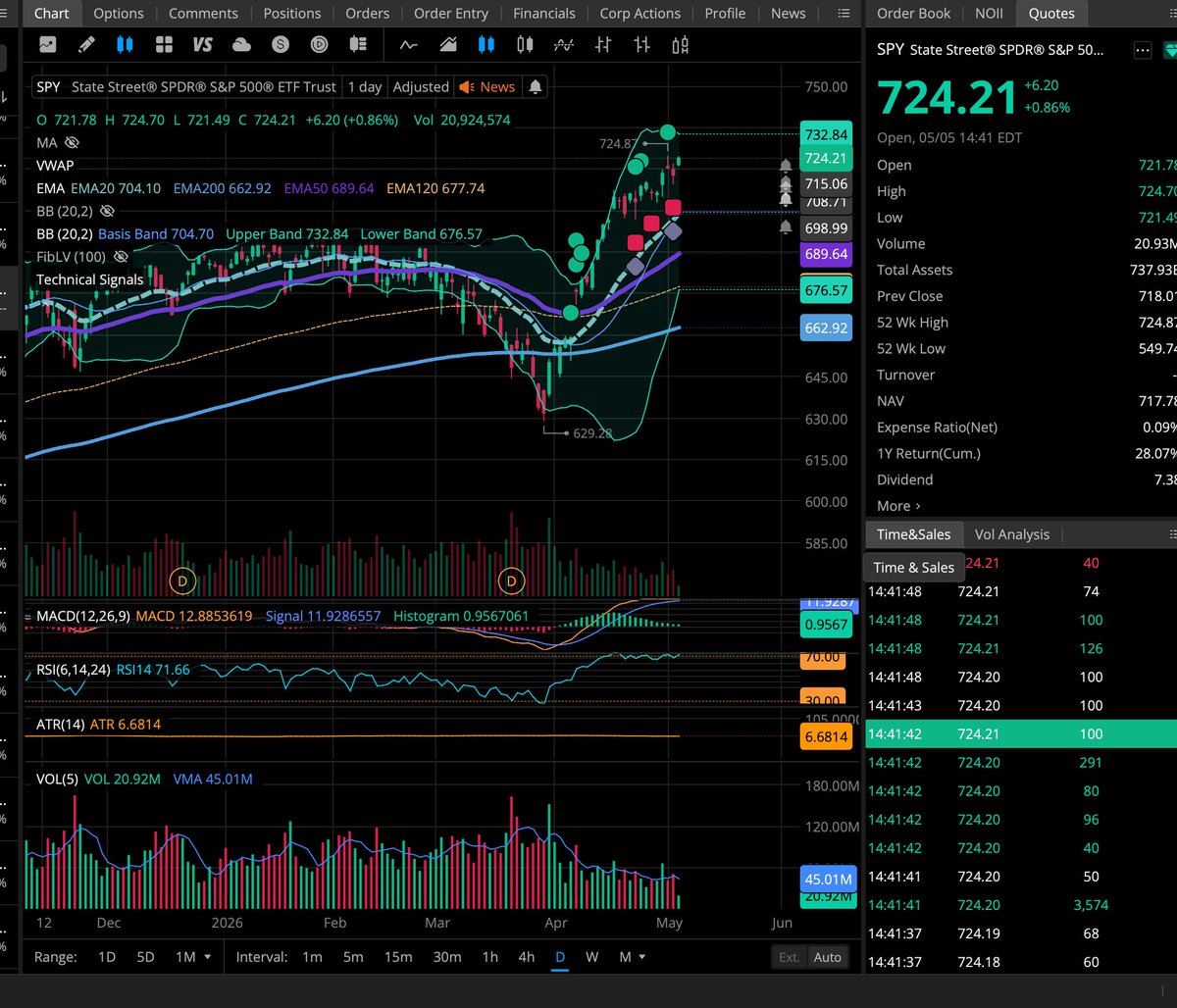The image size is (1177, 1008).
Task: Open the M interval dropdown
Action: pos(632,957)
